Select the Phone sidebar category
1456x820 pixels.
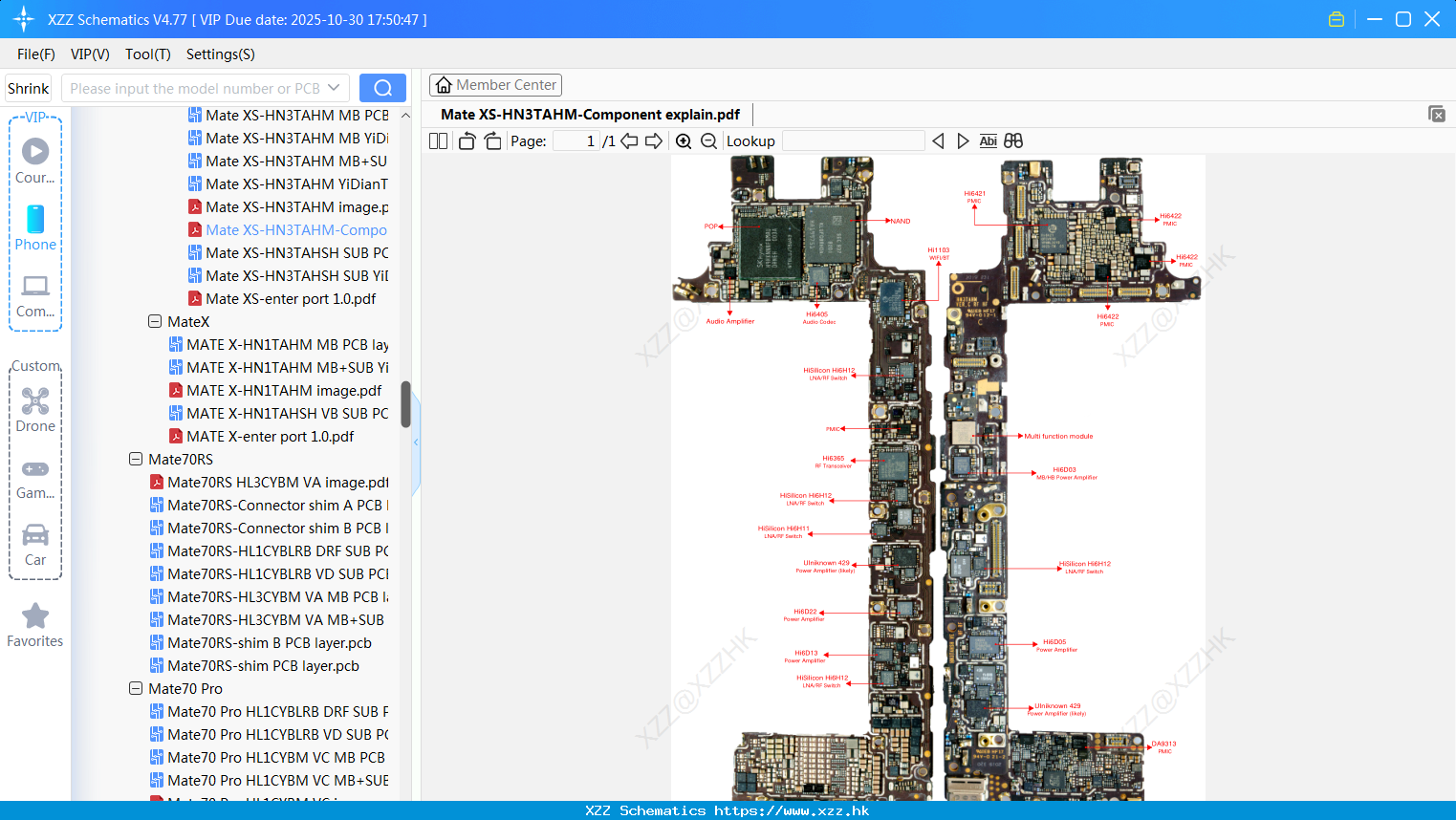click(x=35, y=227)
